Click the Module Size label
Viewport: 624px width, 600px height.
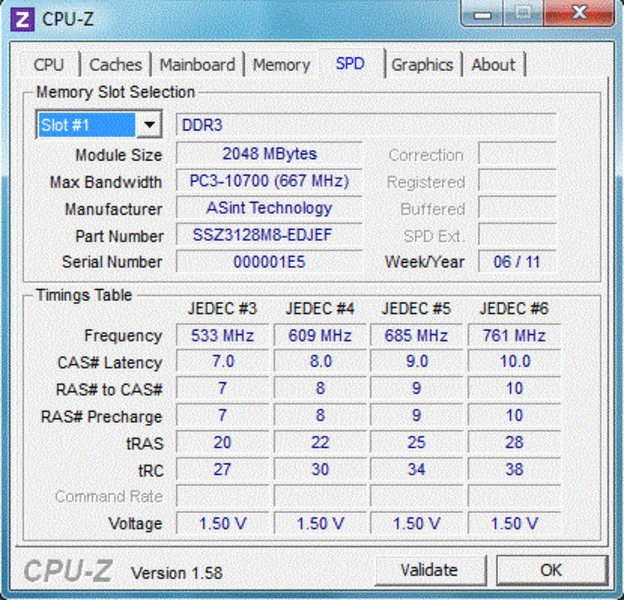[x=119, y=155]
